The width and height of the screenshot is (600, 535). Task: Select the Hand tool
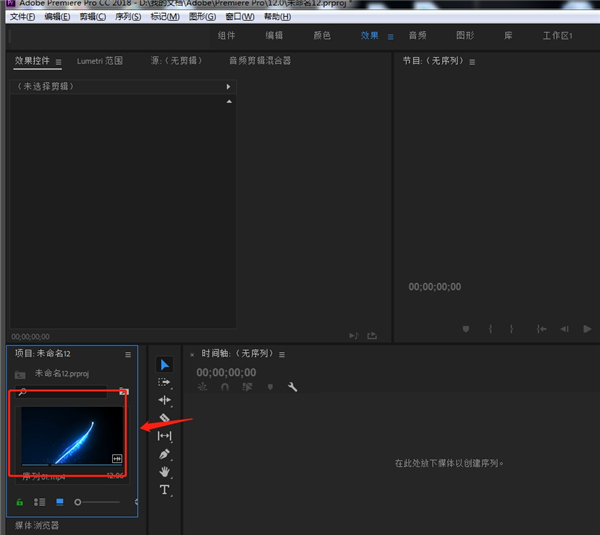(x=165, y=472)
